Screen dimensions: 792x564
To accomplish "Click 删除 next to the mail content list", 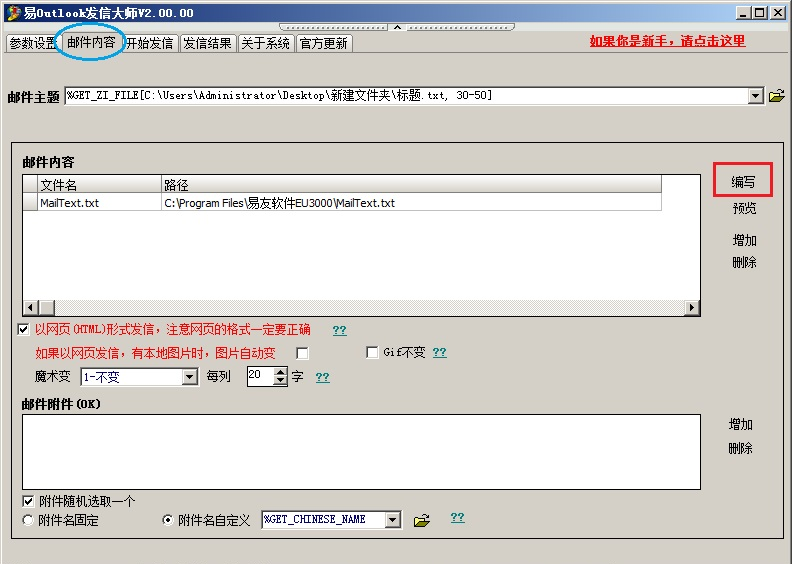I will 745,263.
